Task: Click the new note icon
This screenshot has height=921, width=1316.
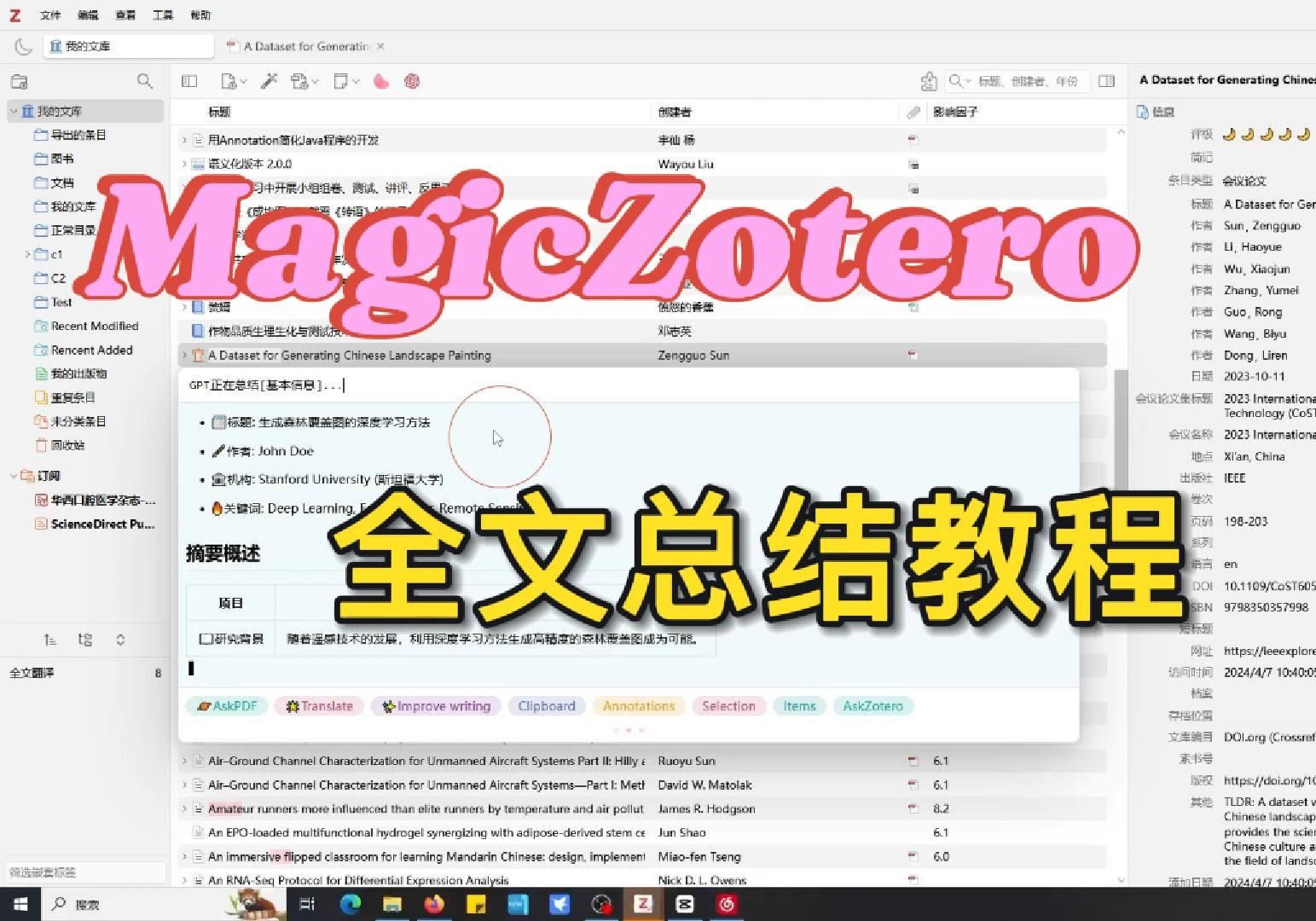Action: (x=341, y=81)
